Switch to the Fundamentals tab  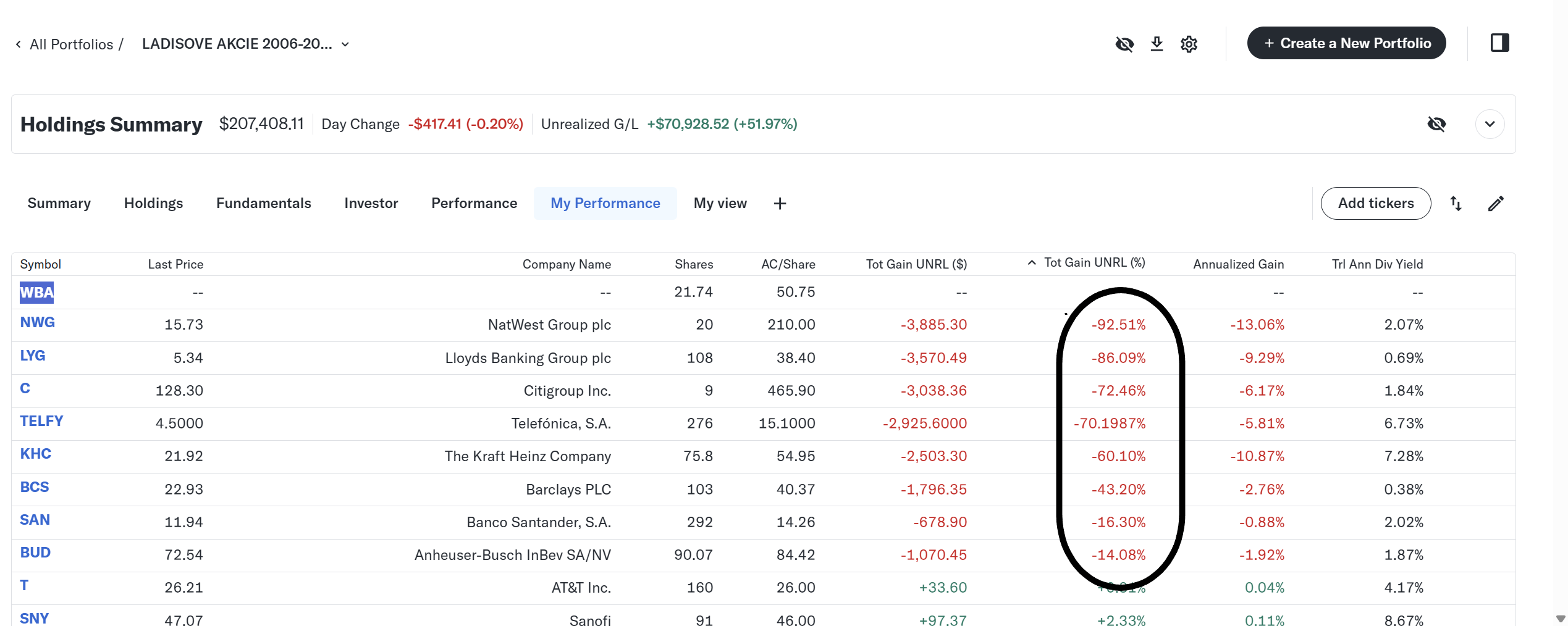[263, 203]
